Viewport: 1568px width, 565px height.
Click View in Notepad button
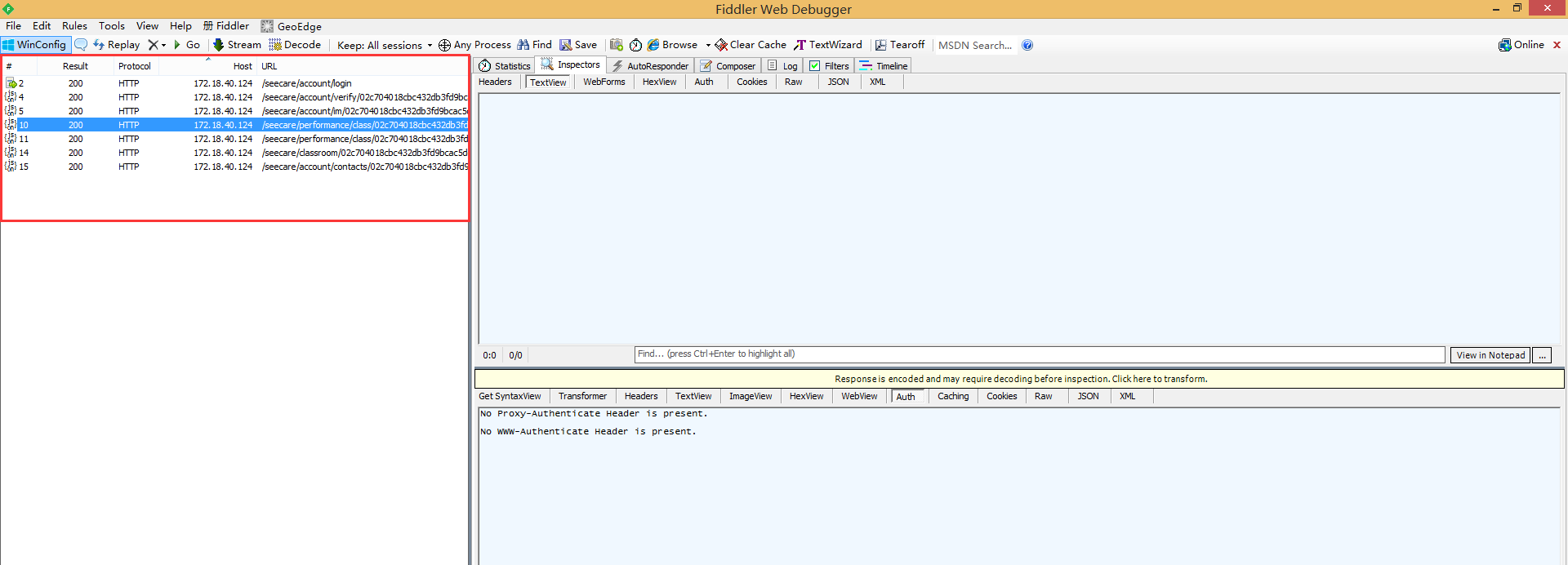click(x=1490, y=355)
